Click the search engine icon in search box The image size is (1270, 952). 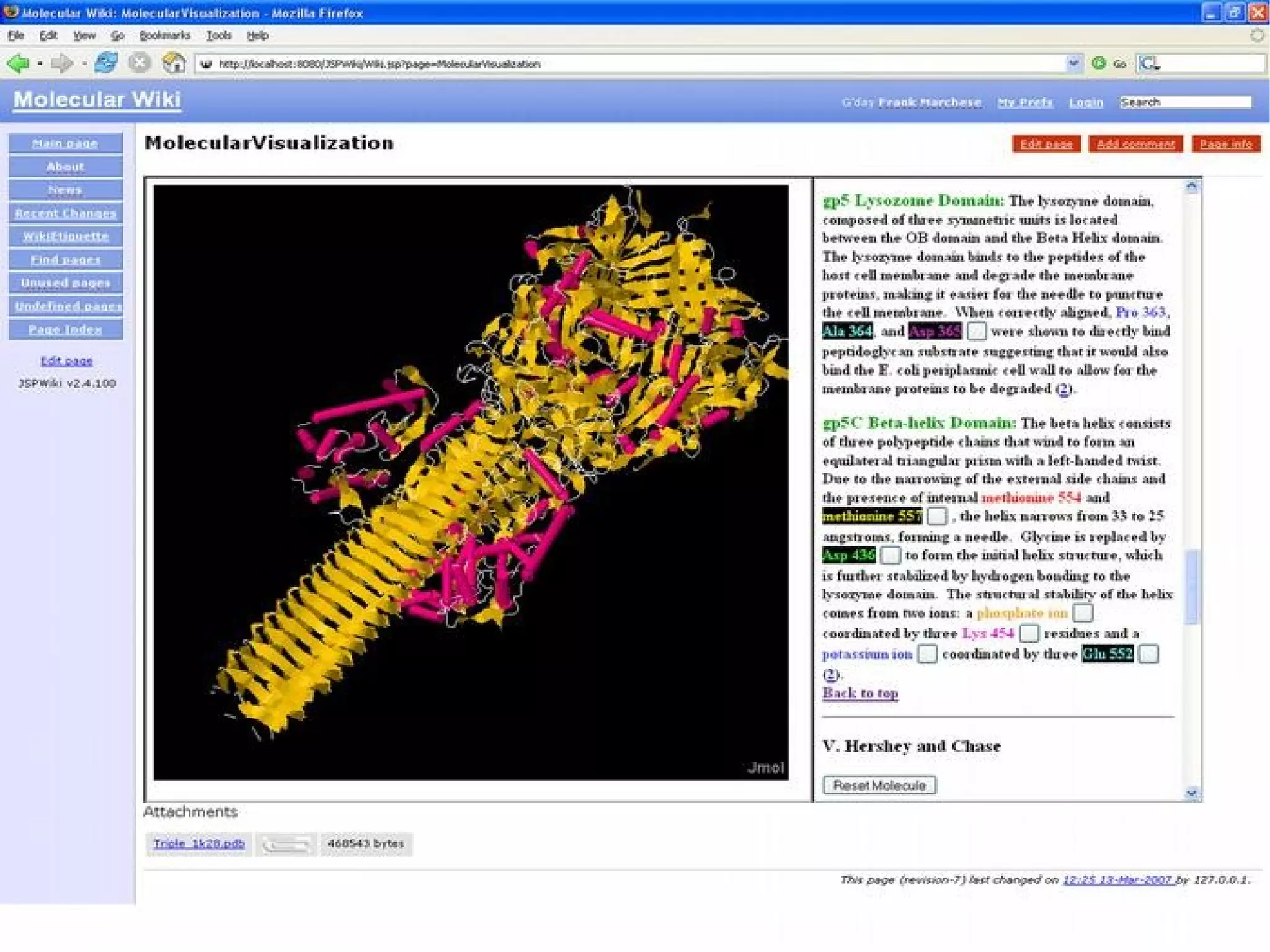pyautogui.click(x=1148, y=63)
